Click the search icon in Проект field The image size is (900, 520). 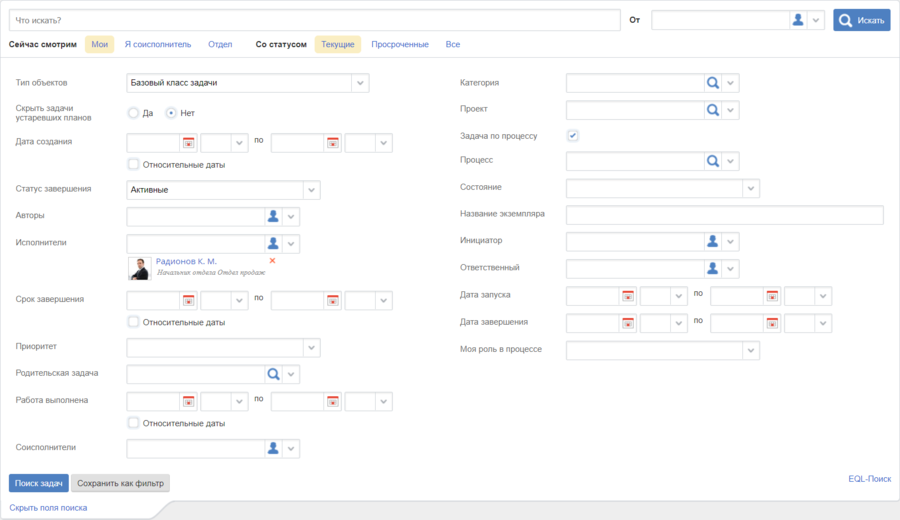pyautogui.click(x=713, y=109)
